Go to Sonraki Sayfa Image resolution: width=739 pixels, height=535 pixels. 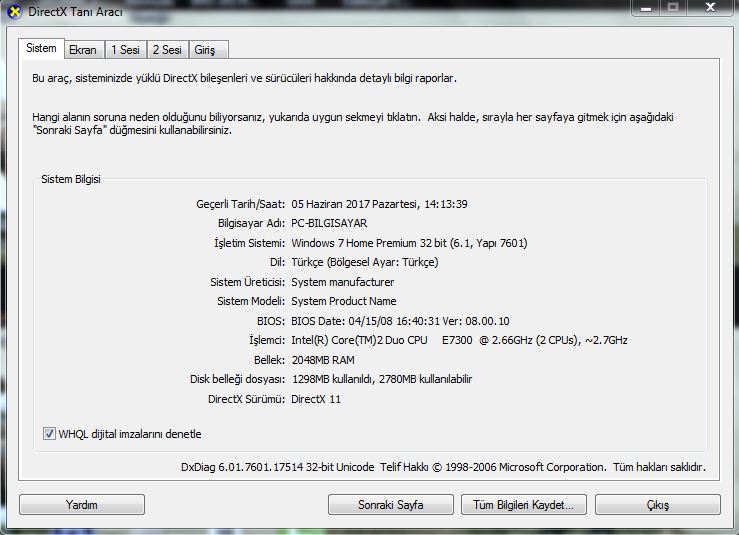(x=390, y=505)
